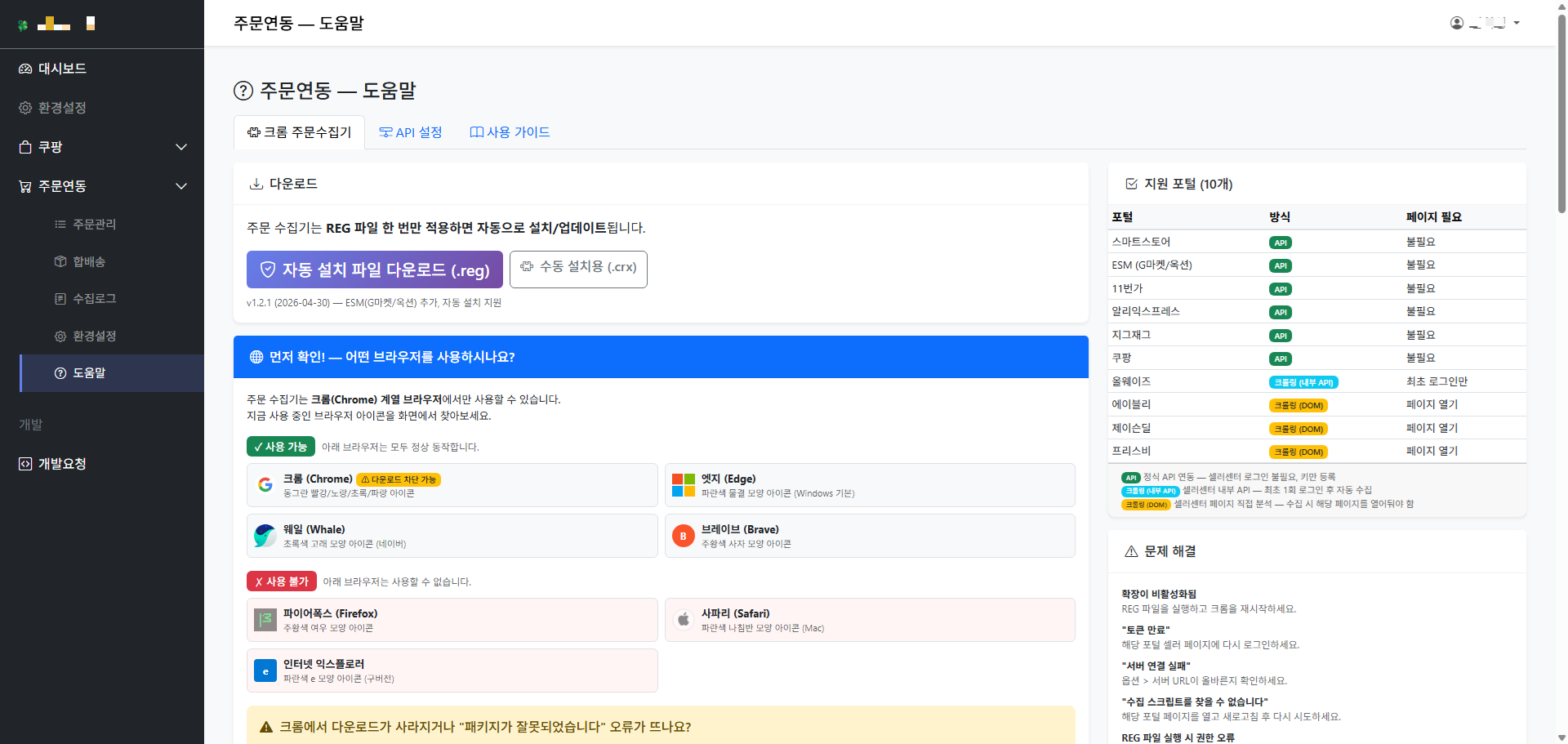Click the 알리익스프레스 row name
This screenshot has height=744, width=1568.
click(x=1146, y=311)
